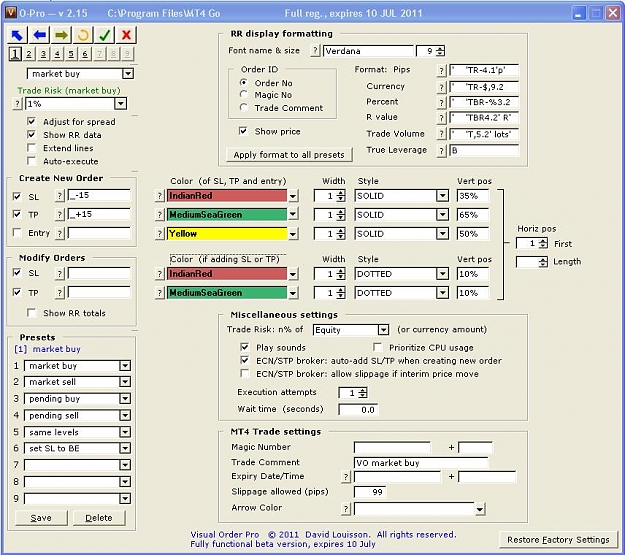The image size is (625, 555).
Task: Open help for Trade Risk percent
Action: 17,104
